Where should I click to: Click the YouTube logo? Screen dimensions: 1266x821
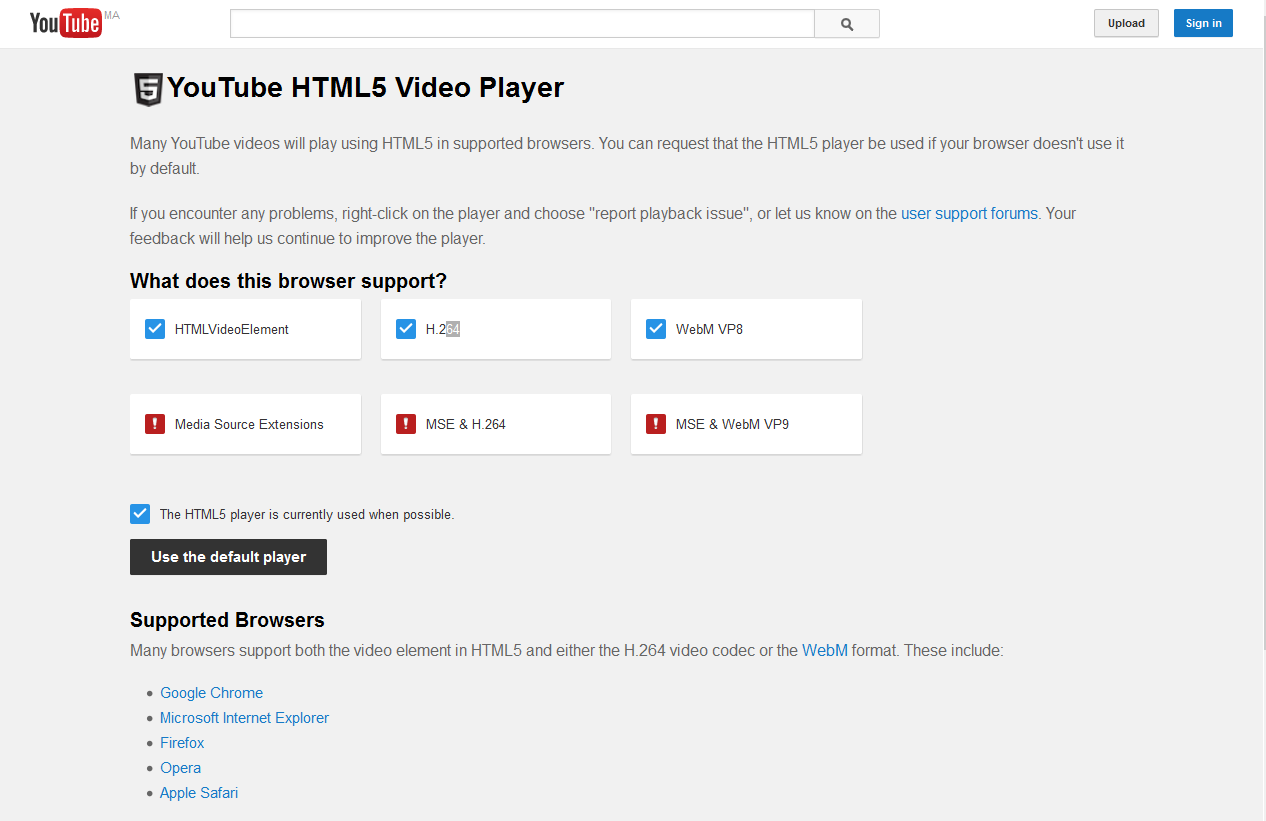click(66, 23)
